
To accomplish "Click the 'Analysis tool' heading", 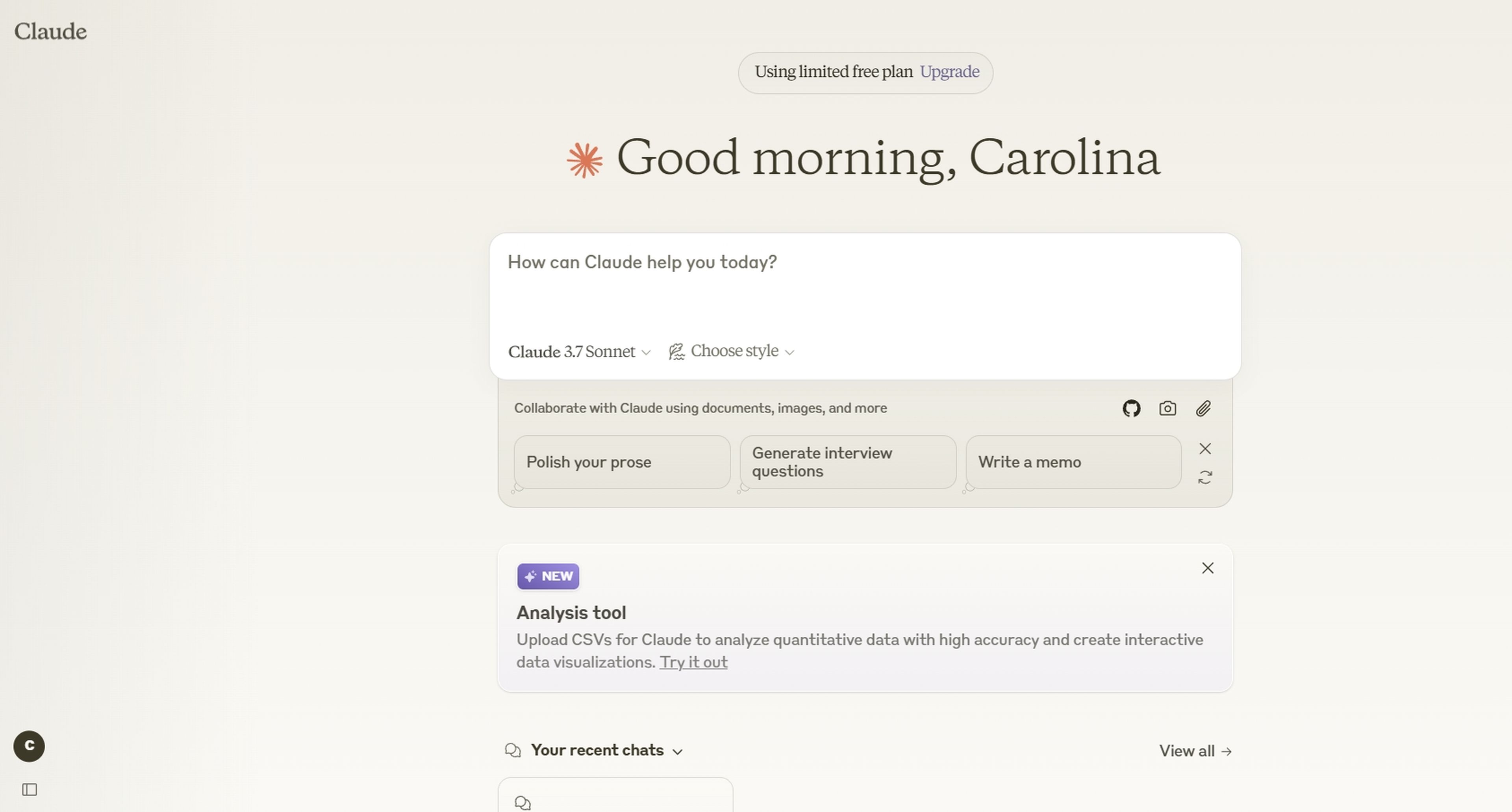I will [x=571, y=613].
